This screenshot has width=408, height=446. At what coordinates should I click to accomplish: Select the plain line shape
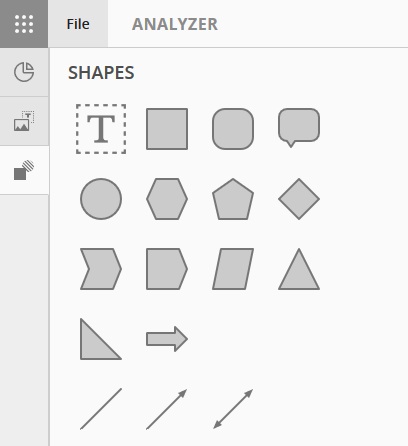pos(101,409)
